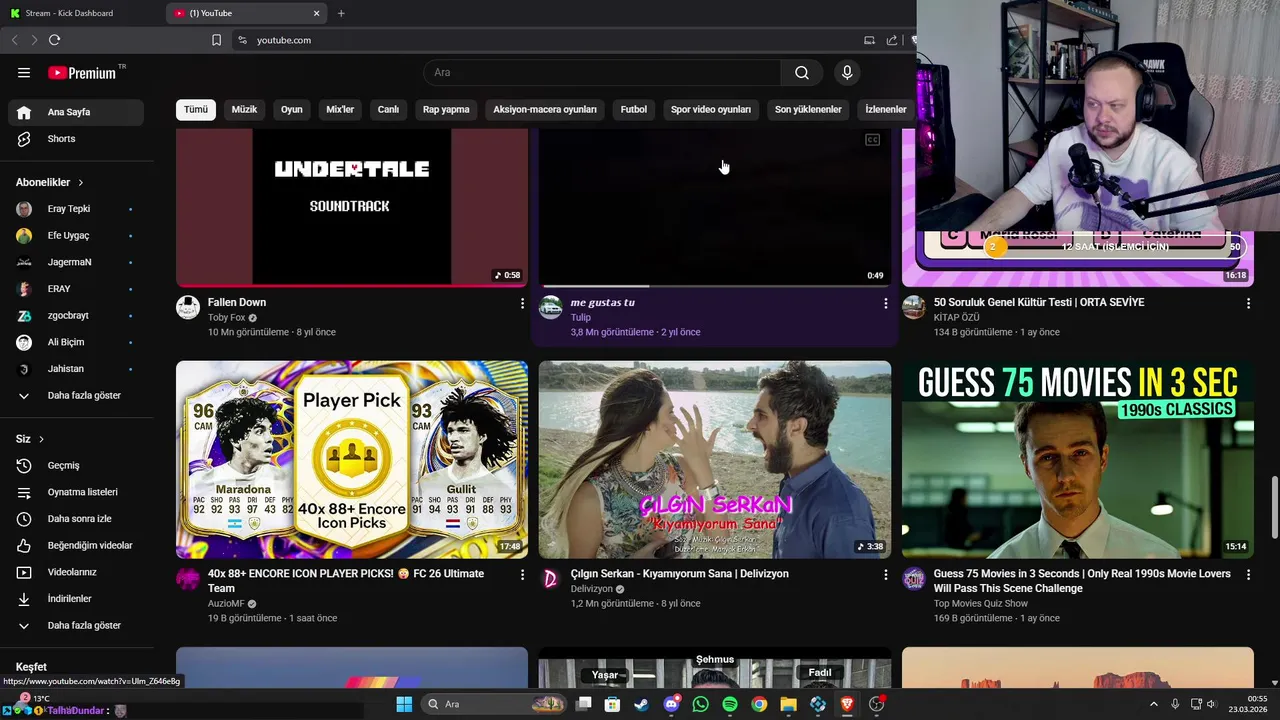Expand Daha fazla göster under subscriptions

coord(76,395)
